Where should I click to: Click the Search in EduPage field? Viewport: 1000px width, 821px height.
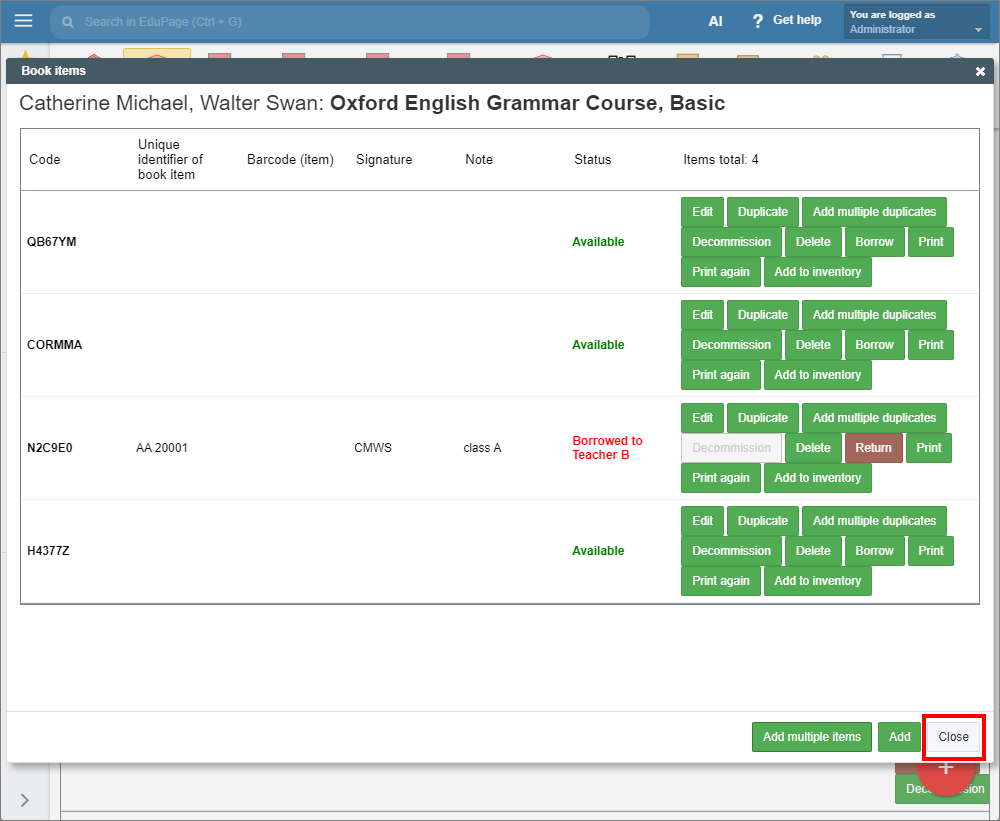pos(350,21)
